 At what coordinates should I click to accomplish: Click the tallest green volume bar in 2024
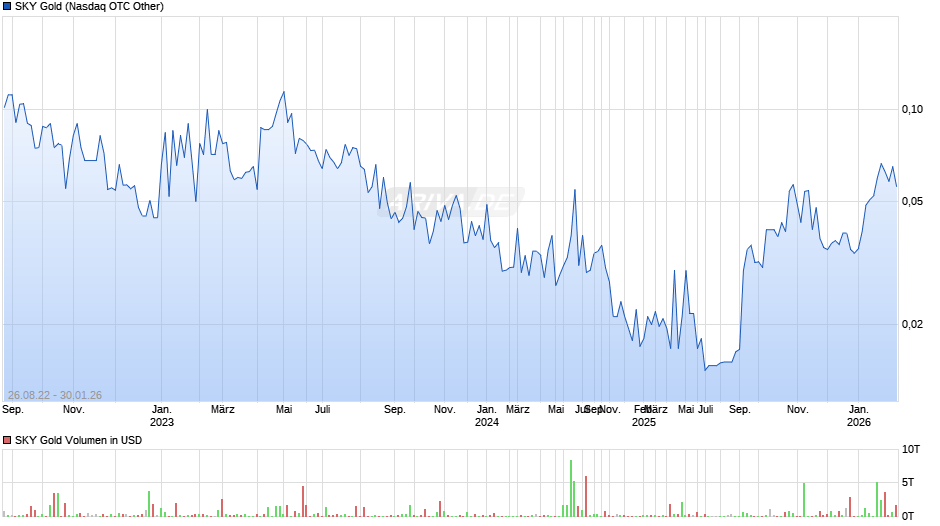571,488
